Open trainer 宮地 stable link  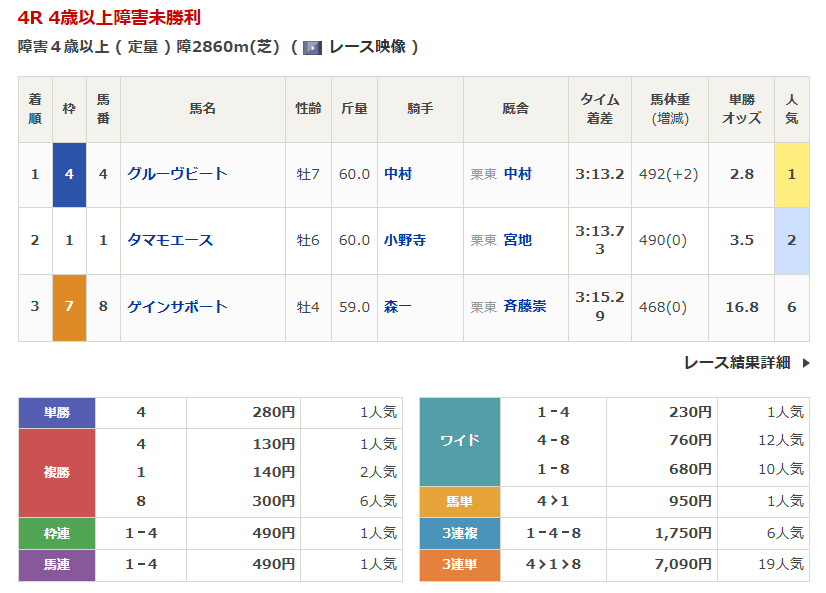(518, 240)
